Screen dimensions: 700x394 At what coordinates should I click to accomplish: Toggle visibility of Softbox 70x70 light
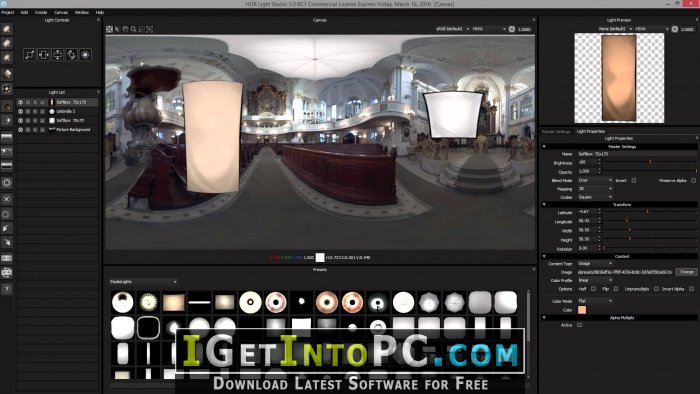coord(21,120)
